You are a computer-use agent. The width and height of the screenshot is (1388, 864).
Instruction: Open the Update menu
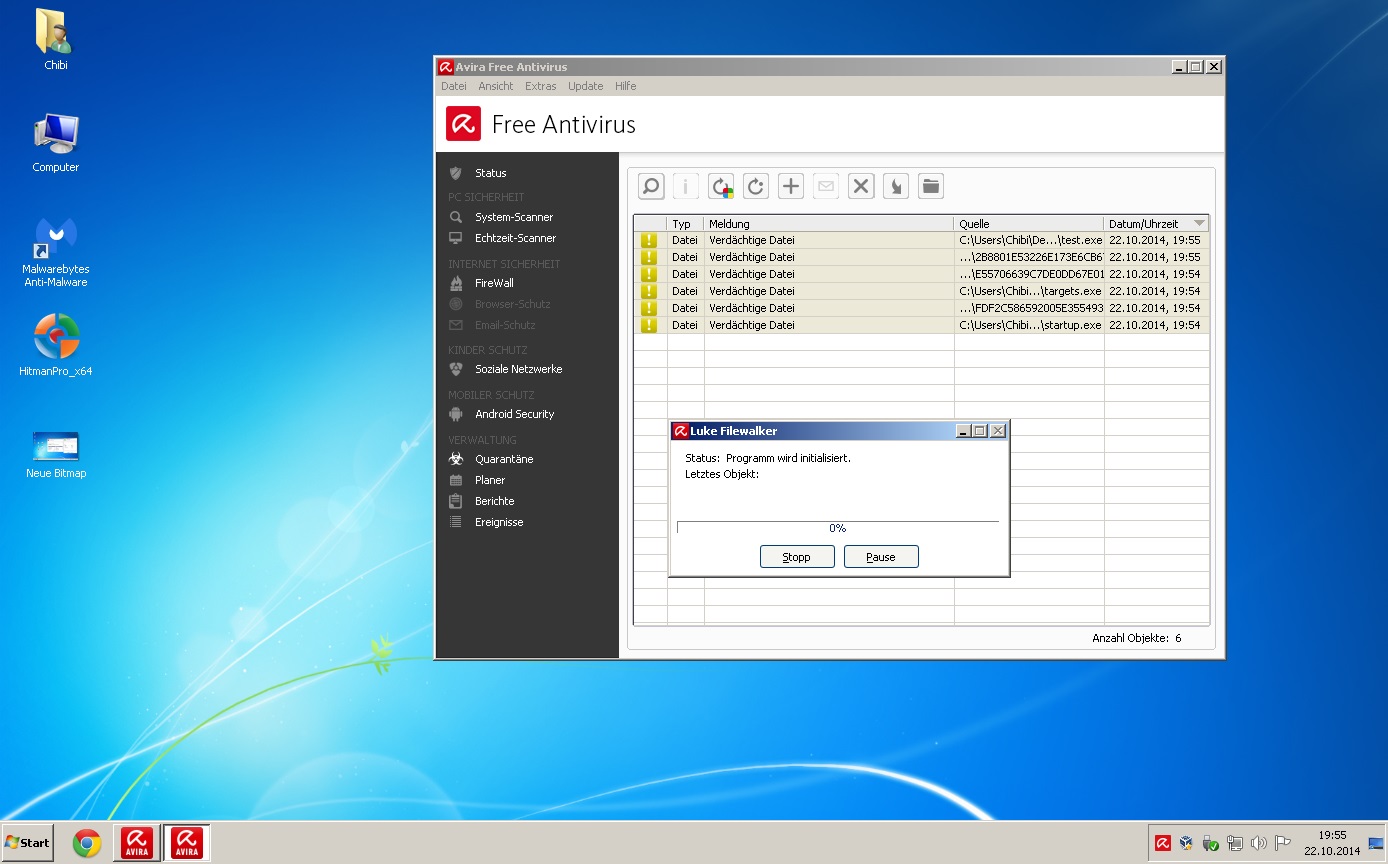586,86
